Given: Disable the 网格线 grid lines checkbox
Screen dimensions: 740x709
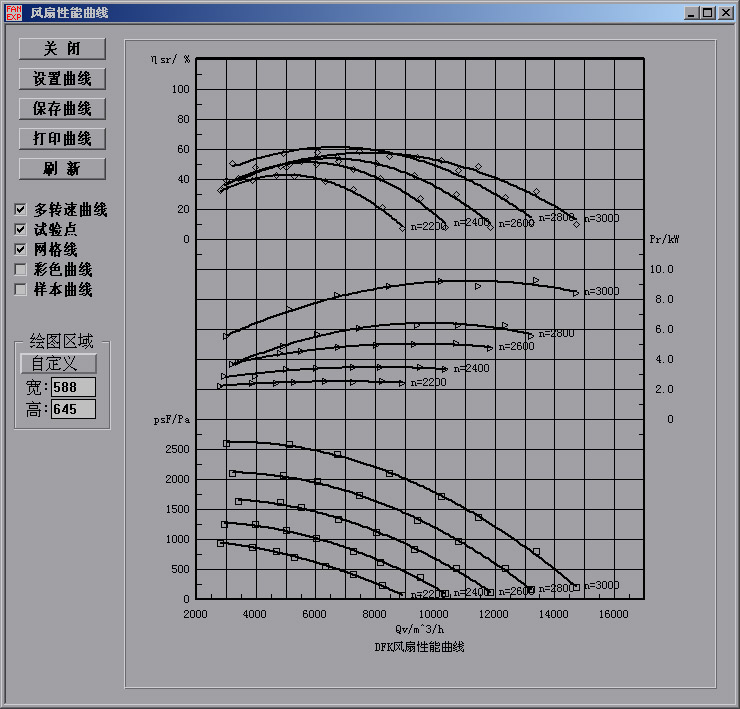Looking at the screenshot, I should 21,250.
